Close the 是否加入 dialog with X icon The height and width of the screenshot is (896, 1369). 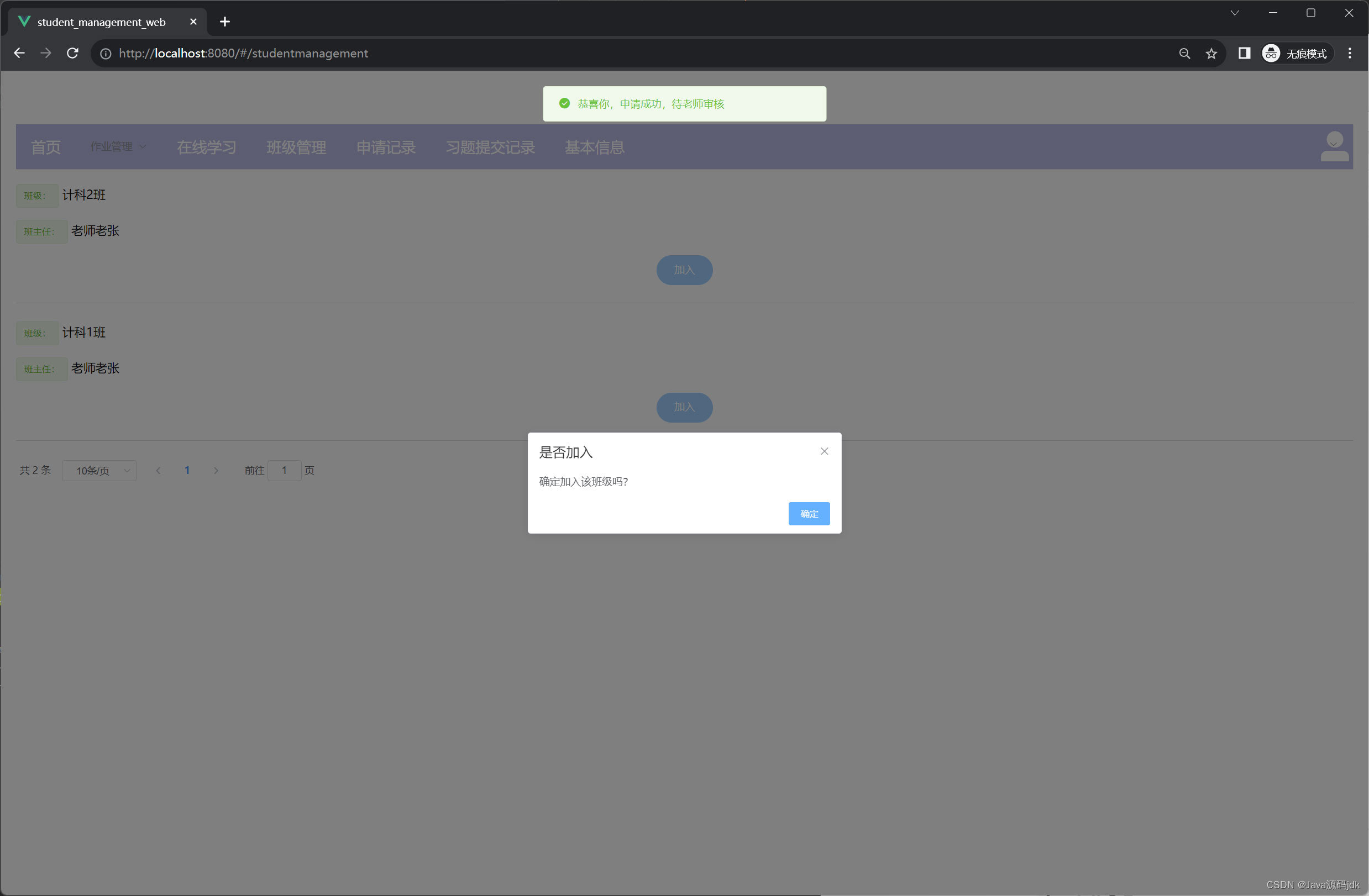[824, 451]
